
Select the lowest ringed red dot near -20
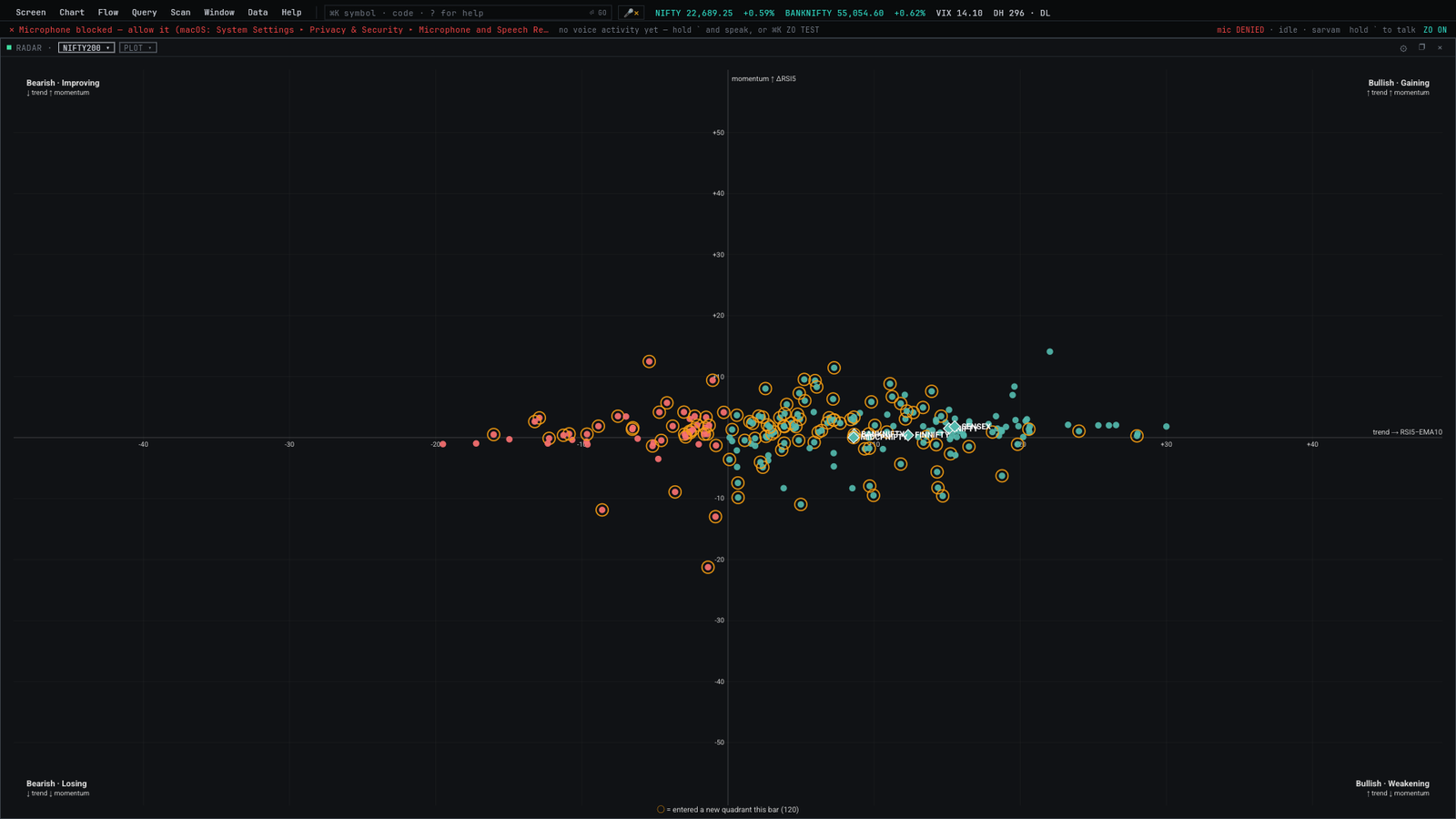pos(708,567)
